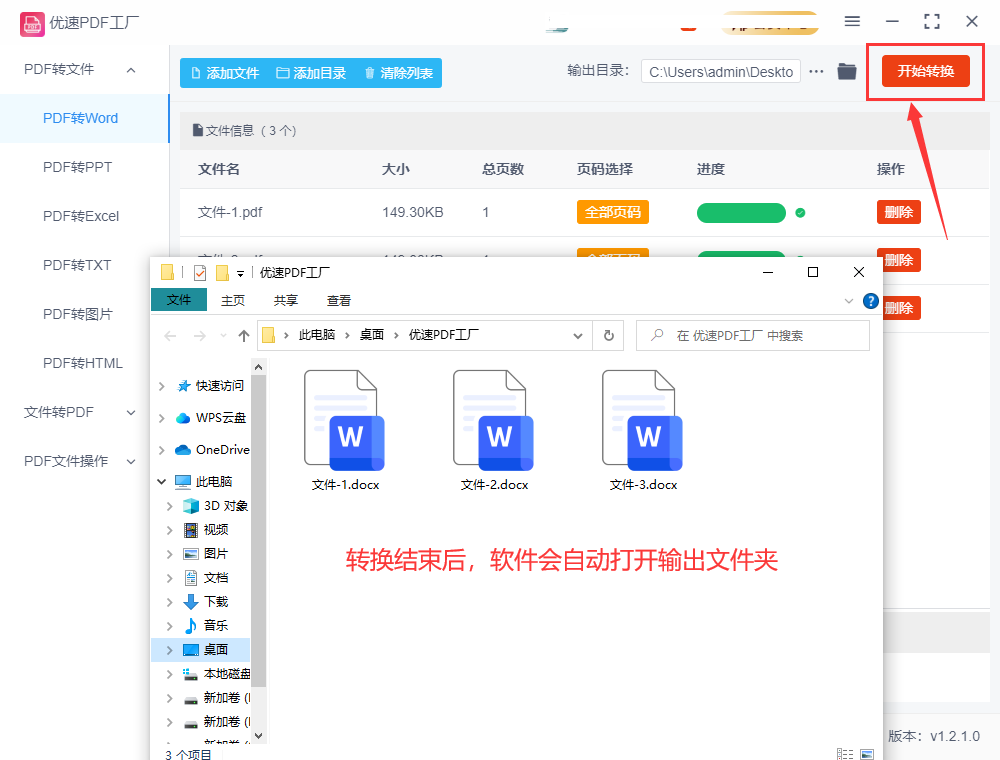Expand the 快速访问 tree node arrow

coord(161,386)
